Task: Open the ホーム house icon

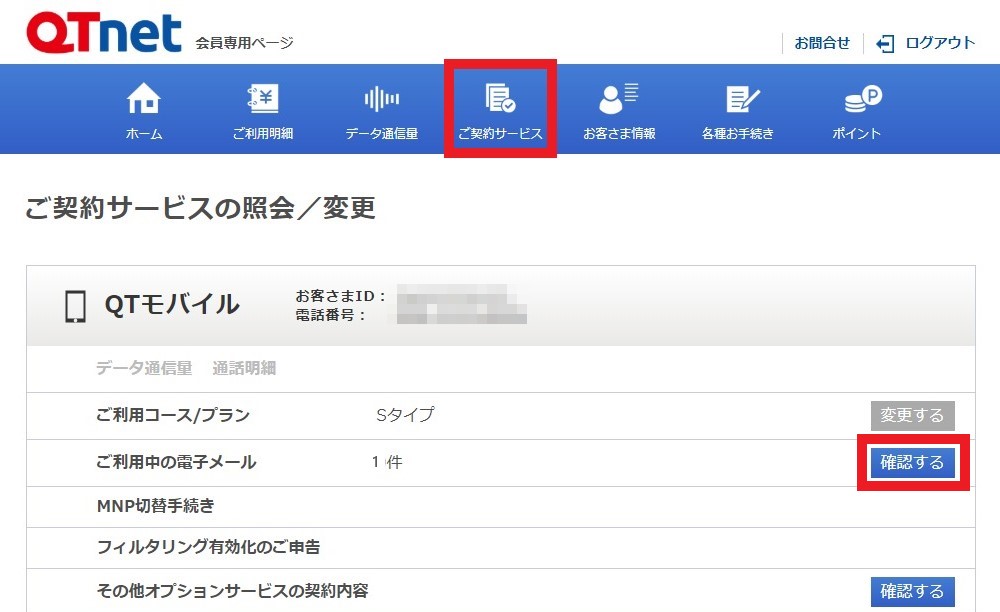Action: pos(143,98)
